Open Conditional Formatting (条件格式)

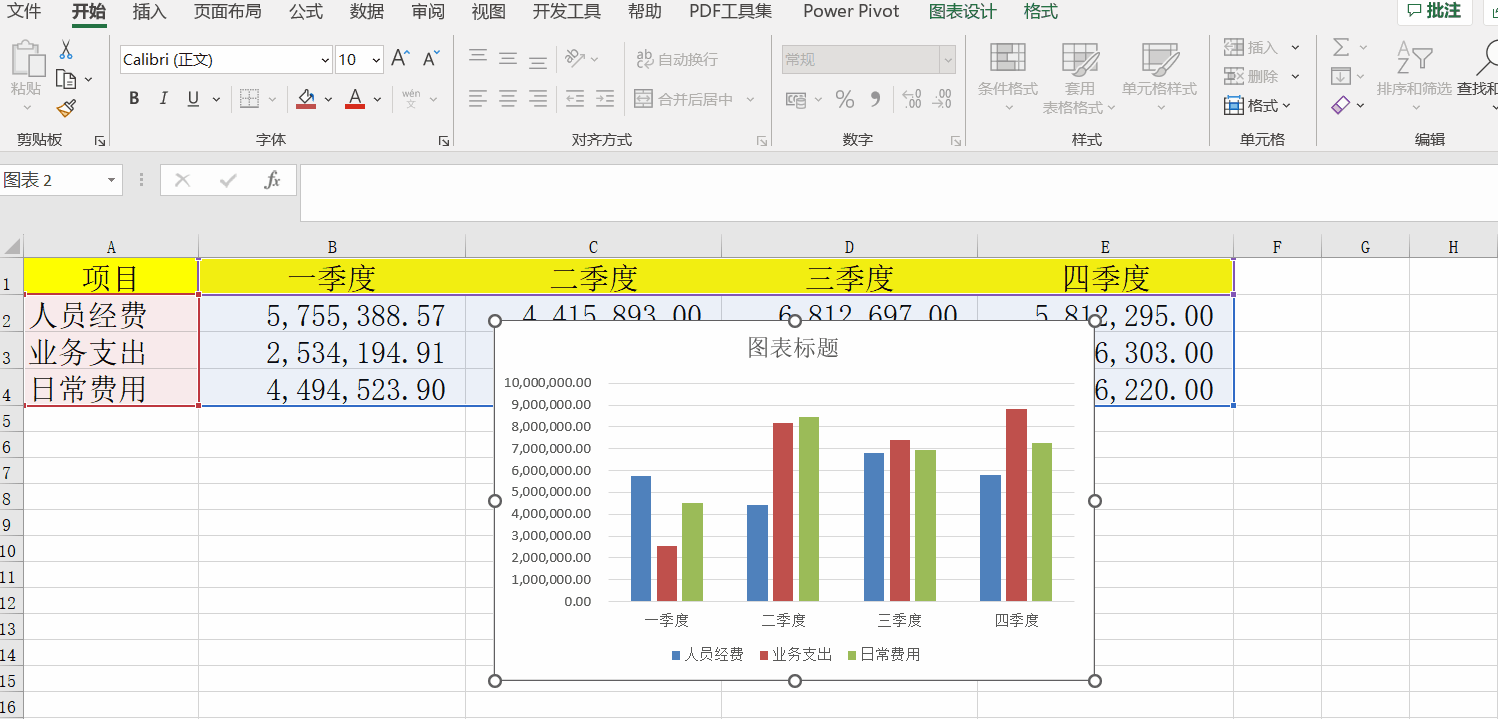click(1008, 77)
